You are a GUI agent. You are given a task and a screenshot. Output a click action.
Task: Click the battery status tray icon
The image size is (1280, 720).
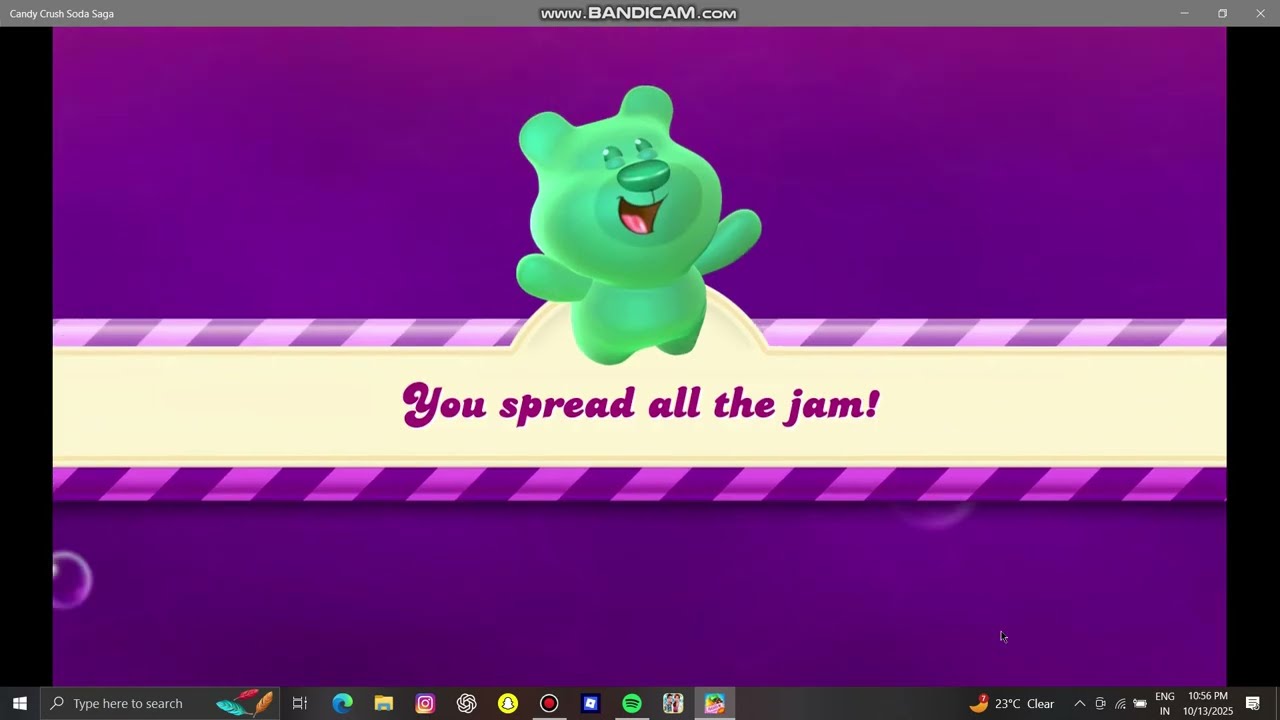pyautogui.click(x=1140, y=703)
